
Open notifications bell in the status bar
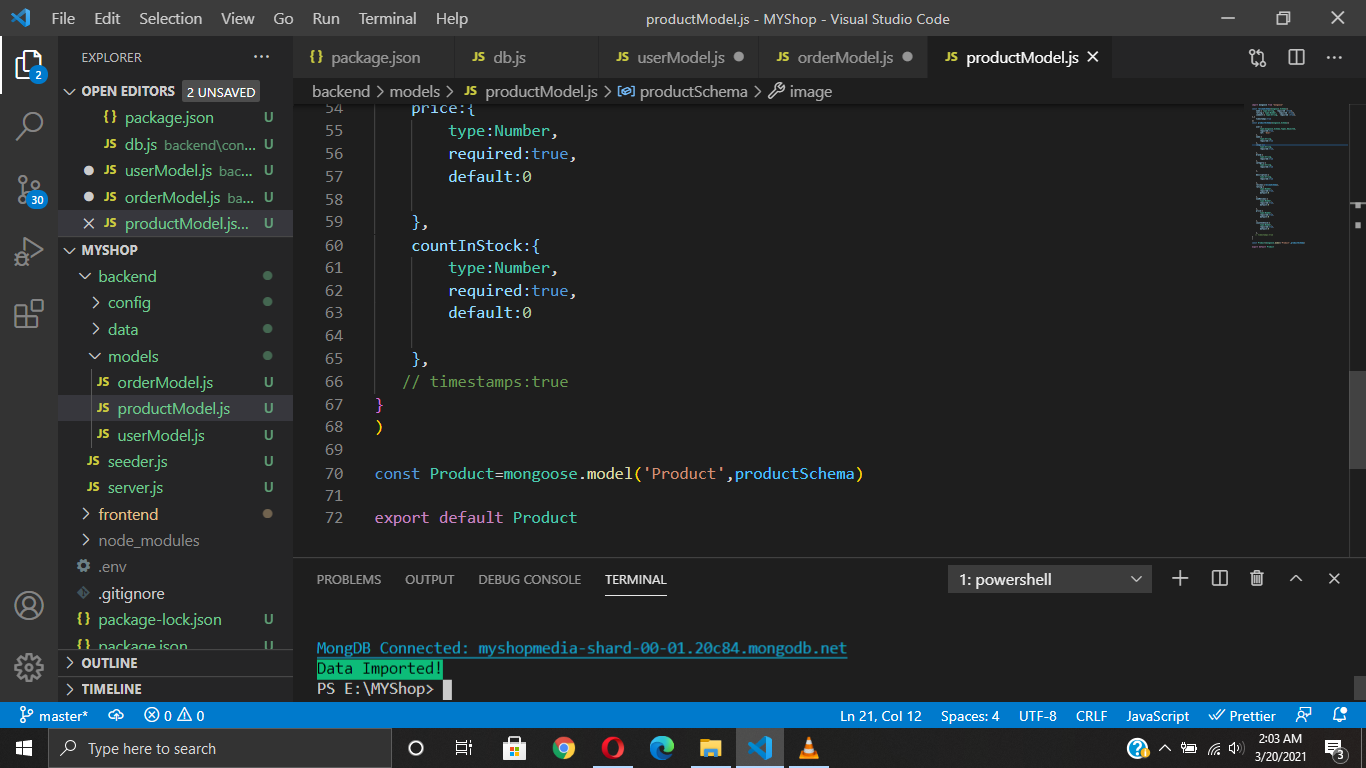1339,715
